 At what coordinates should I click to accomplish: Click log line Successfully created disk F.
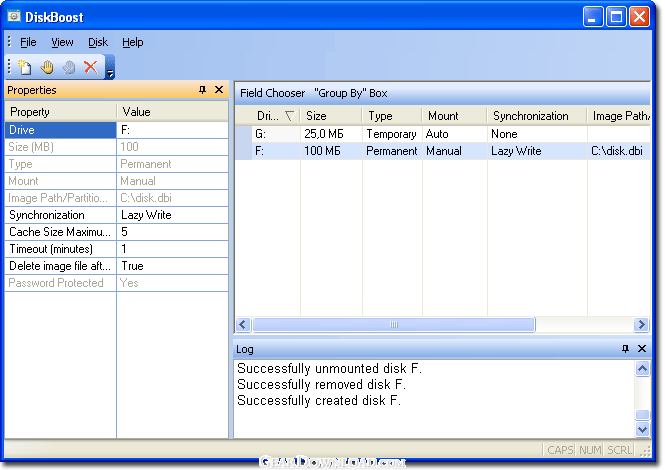319,401
